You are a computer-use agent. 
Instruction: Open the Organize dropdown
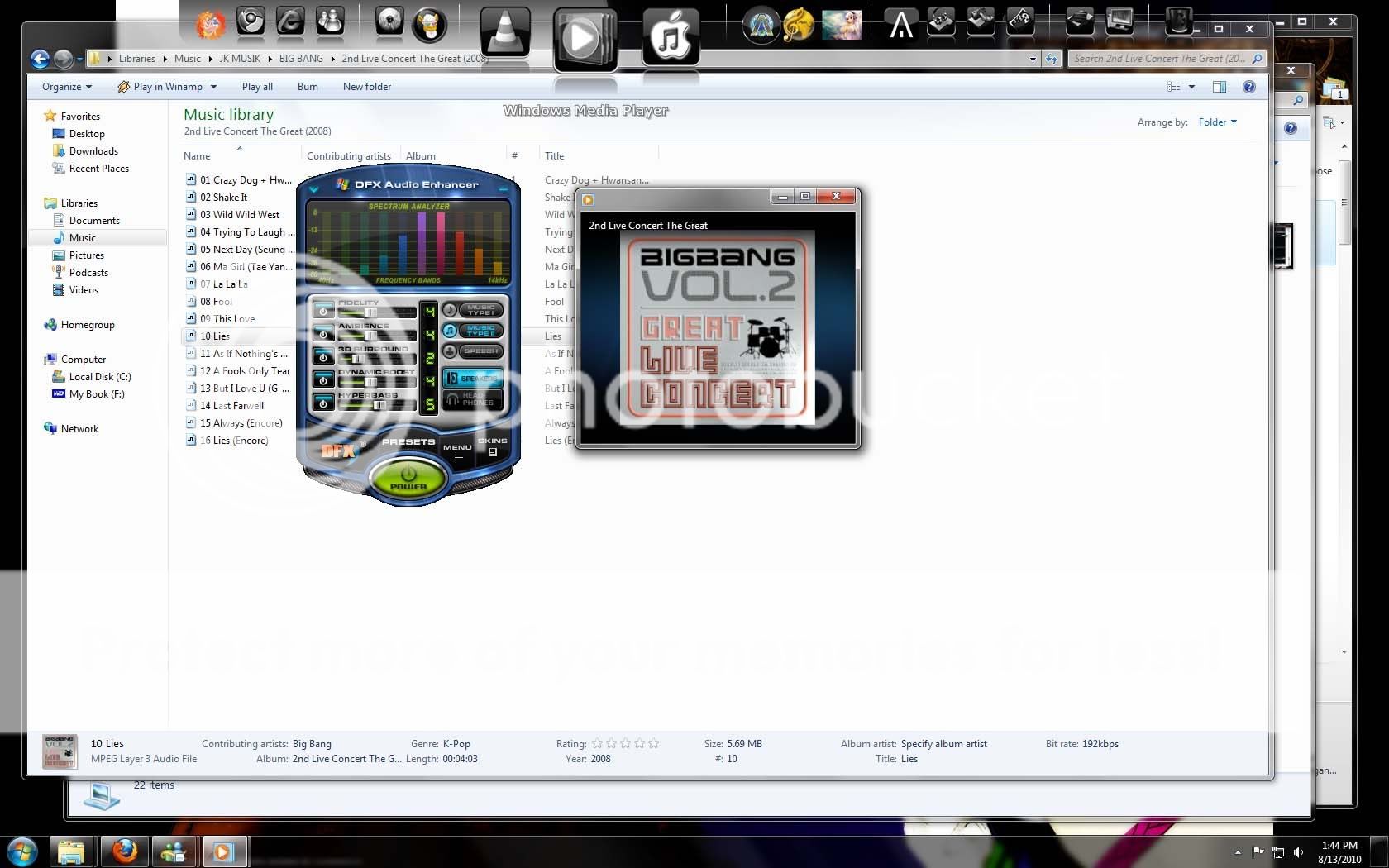pos(67,87)
